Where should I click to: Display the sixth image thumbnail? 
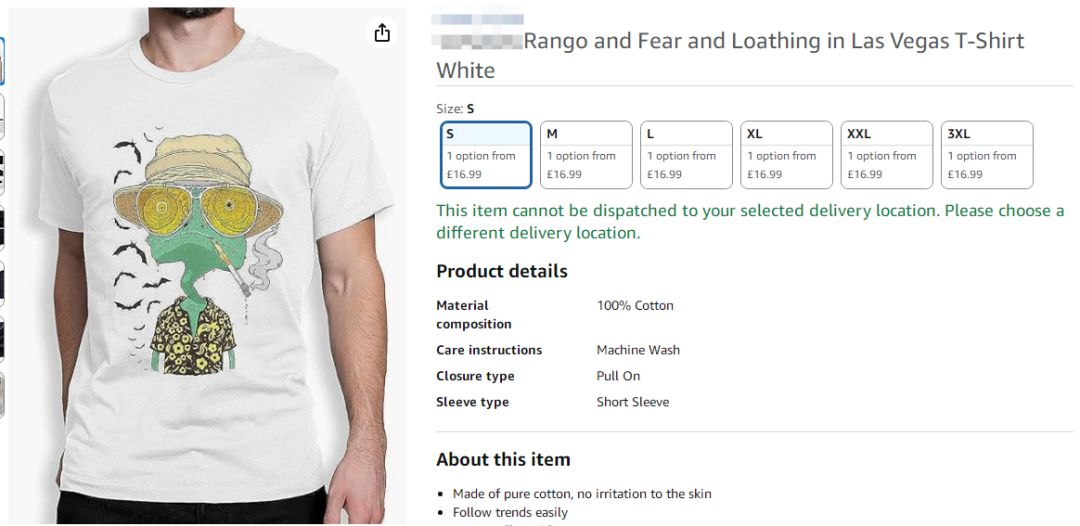click(x=2, y=339)
